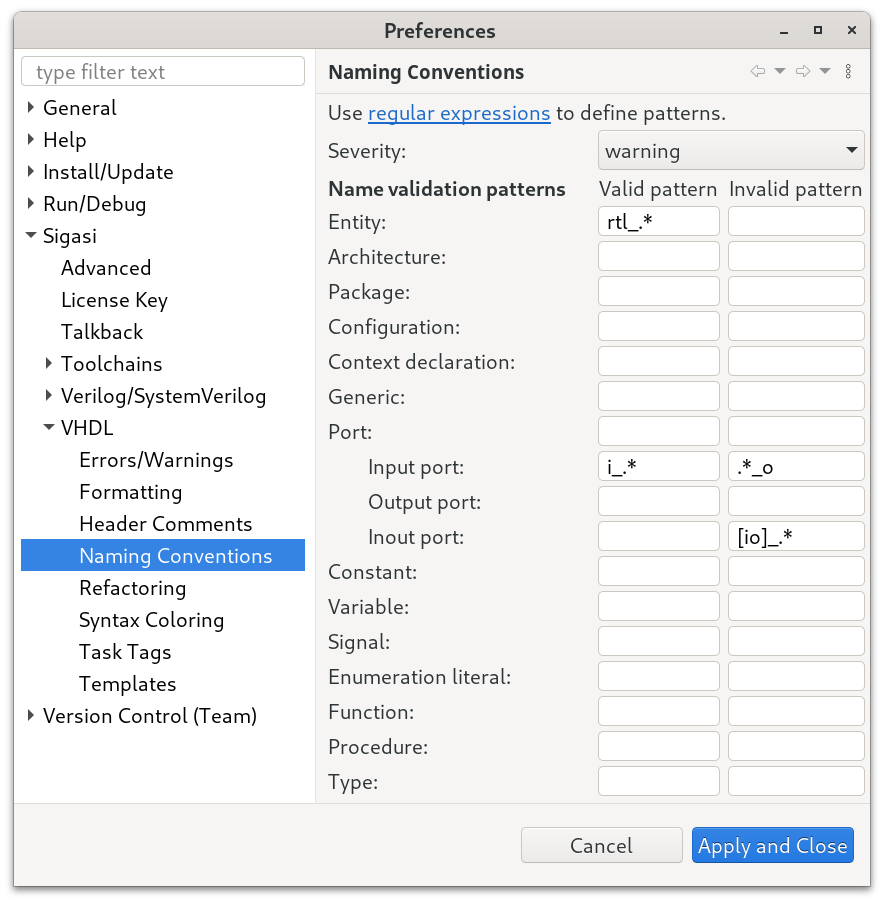
Task: Open the forward history dropdown arrow
Action: 825,71
